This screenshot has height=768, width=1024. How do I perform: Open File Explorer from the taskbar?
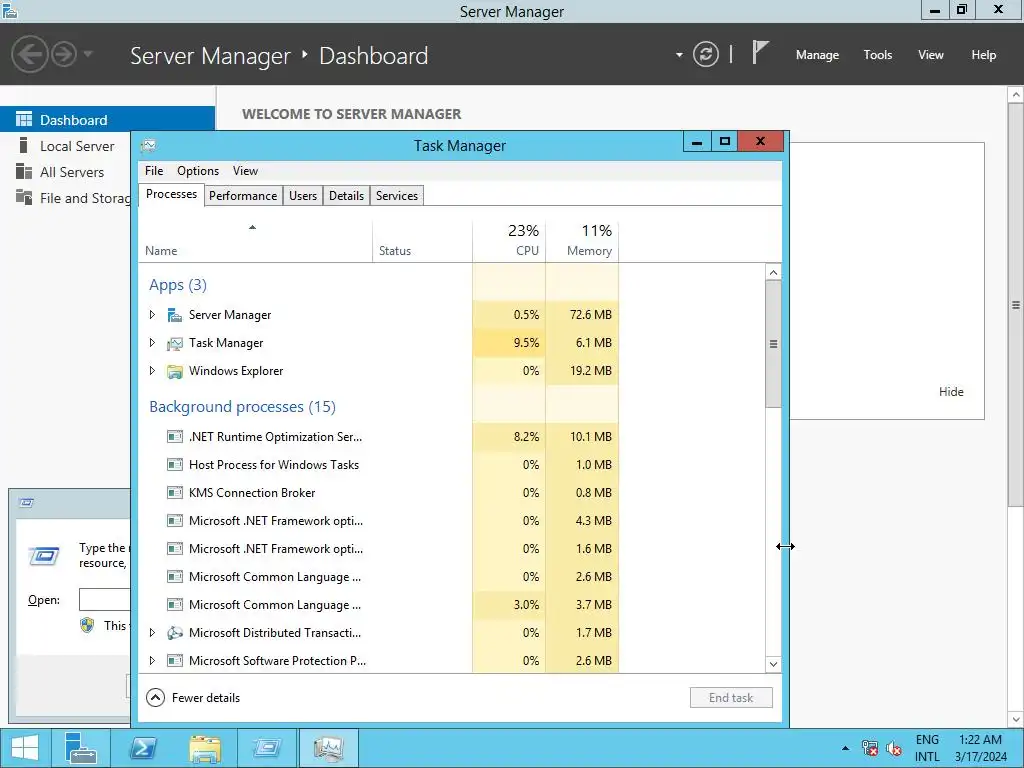[x=204, y=748]
